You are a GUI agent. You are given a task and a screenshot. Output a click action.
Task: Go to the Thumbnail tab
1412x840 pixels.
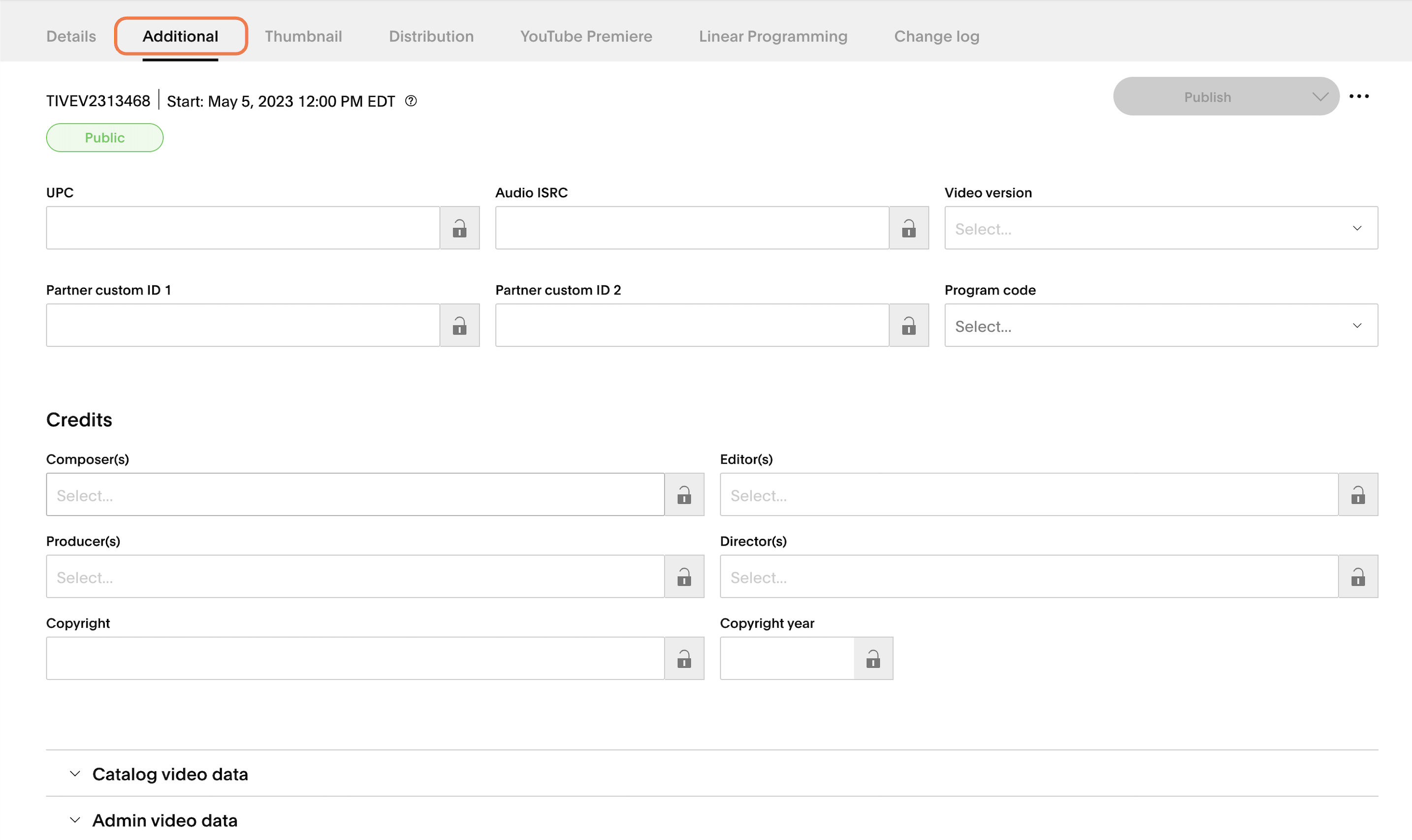point(303,37)
